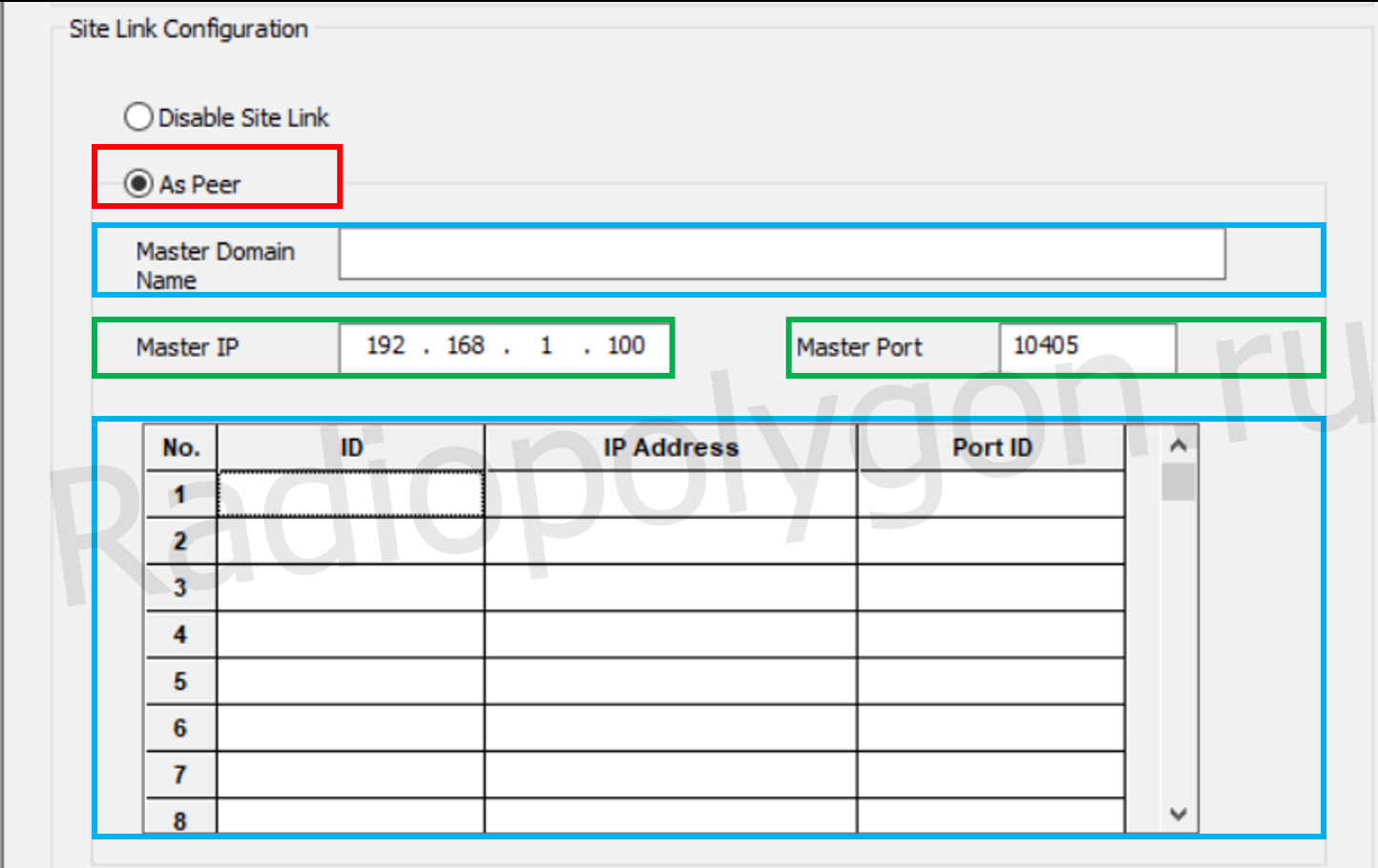Click the first octet 192 of Master IP
Screen dimensions: 1378x868
(x=386, y=346)
